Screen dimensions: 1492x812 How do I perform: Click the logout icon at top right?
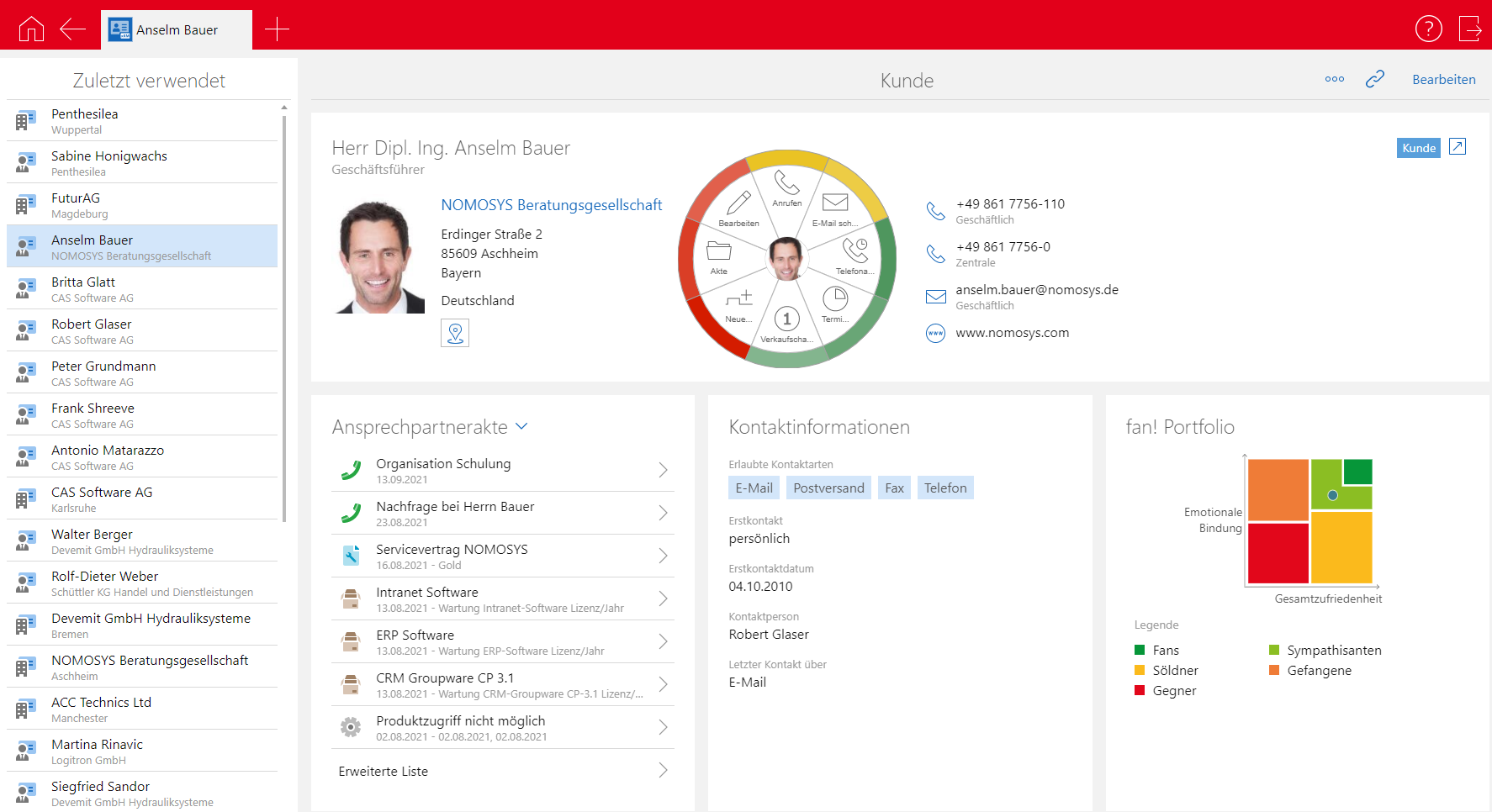pos(1469,29)
